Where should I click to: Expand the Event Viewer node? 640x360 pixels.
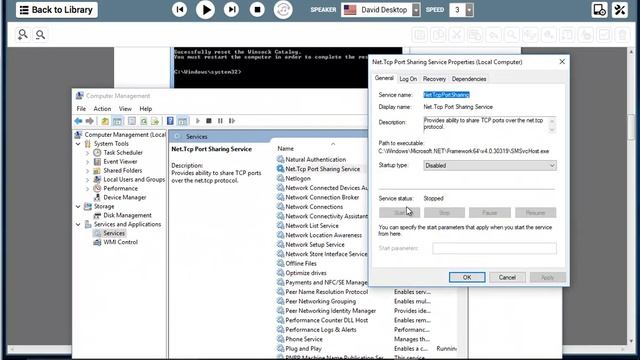87,162
